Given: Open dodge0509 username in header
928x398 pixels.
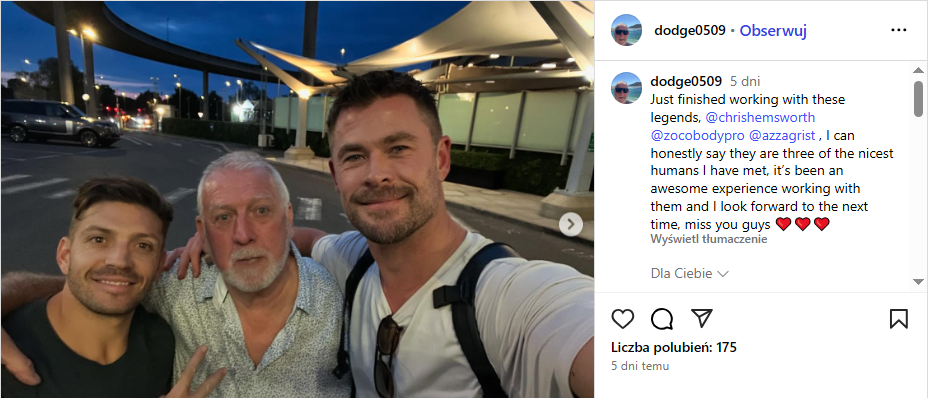Looking at the screenshot, I should (x=689, y=31).
